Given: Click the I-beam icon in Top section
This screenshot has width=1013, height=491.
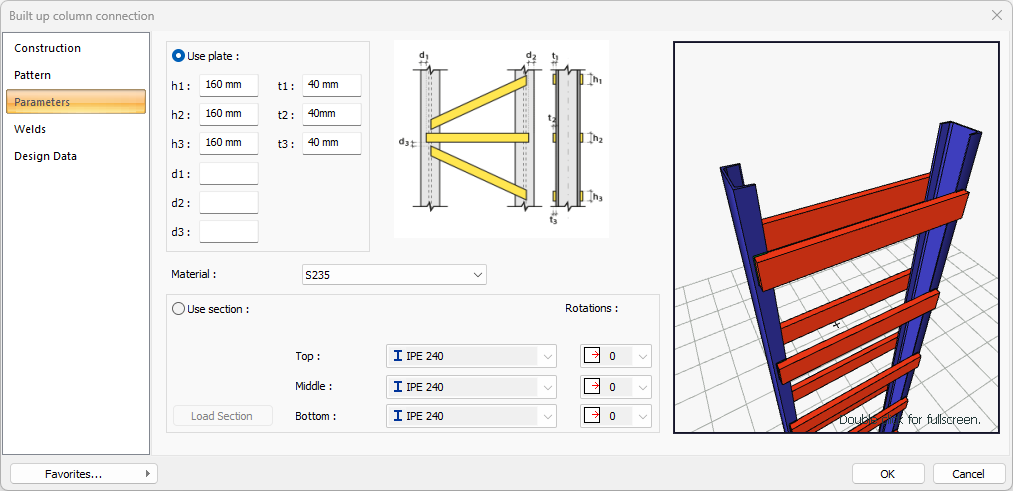Looking at the screenshot, I should (398, 356).
